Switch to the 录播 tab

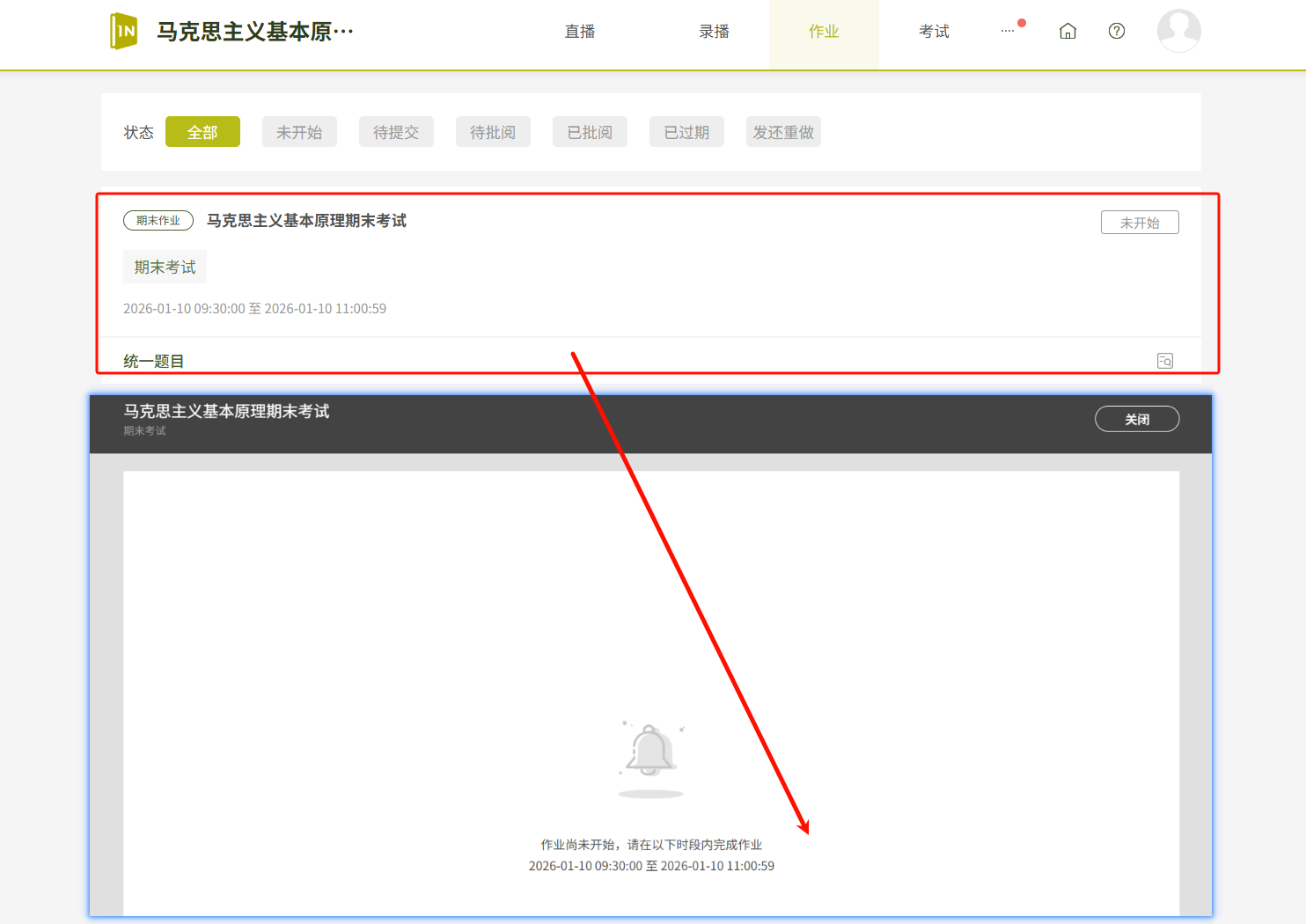click(x=714, y=32)
